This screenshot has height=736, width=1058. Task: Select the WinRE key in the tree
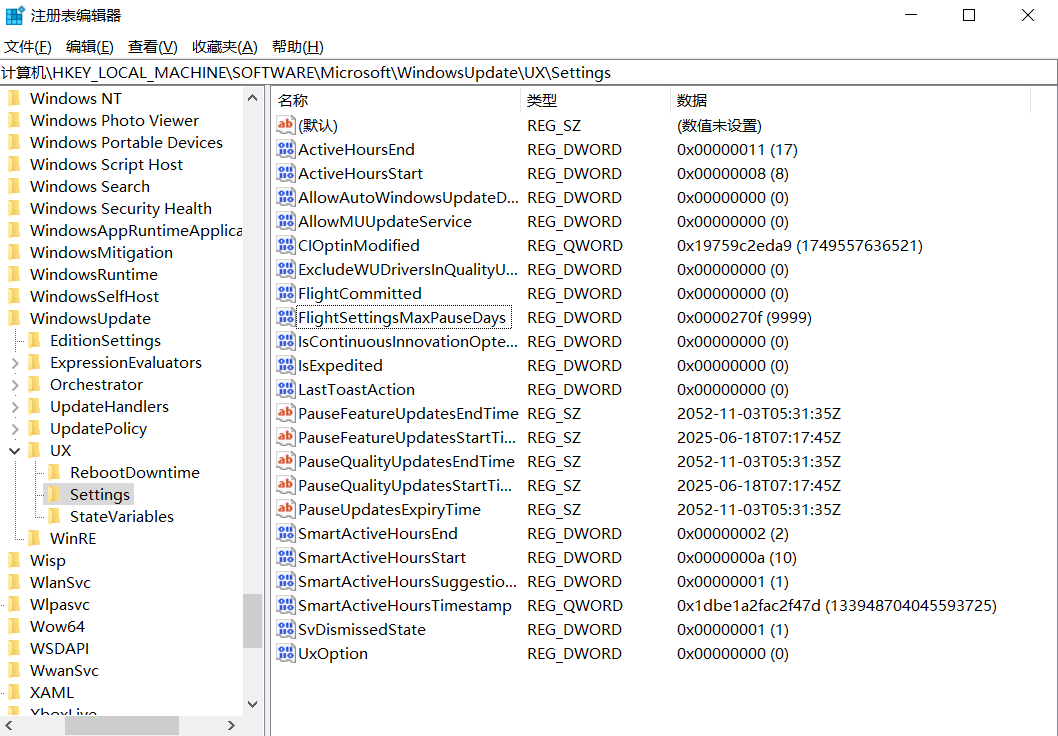click(73, 539)
